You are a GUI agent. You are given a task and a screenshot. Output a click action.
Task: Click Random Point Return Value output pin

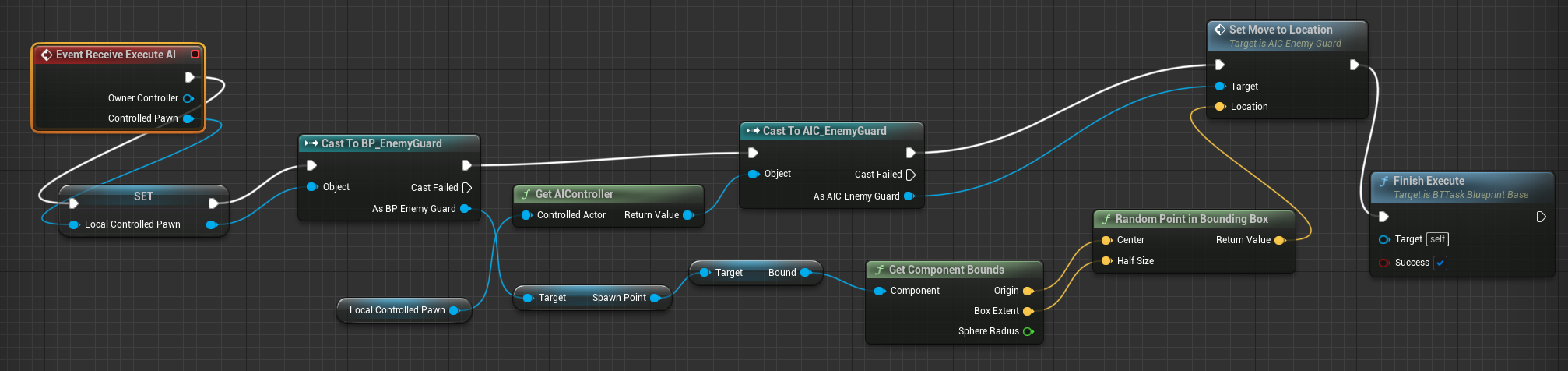click(1280, 240)
